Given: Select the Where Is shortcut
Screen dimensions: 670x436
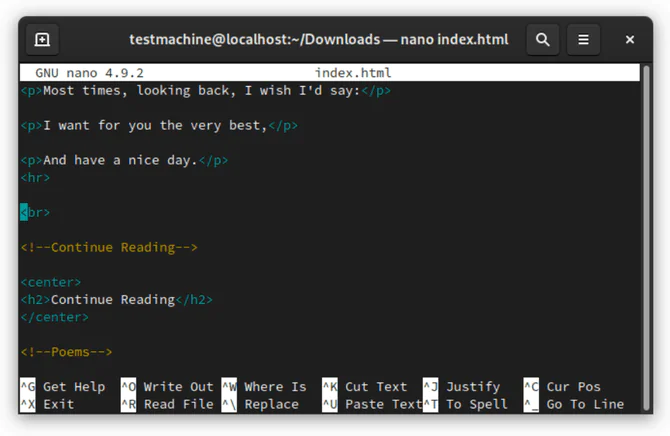Looking at the screenshot, I should click(x=275, y=387).
